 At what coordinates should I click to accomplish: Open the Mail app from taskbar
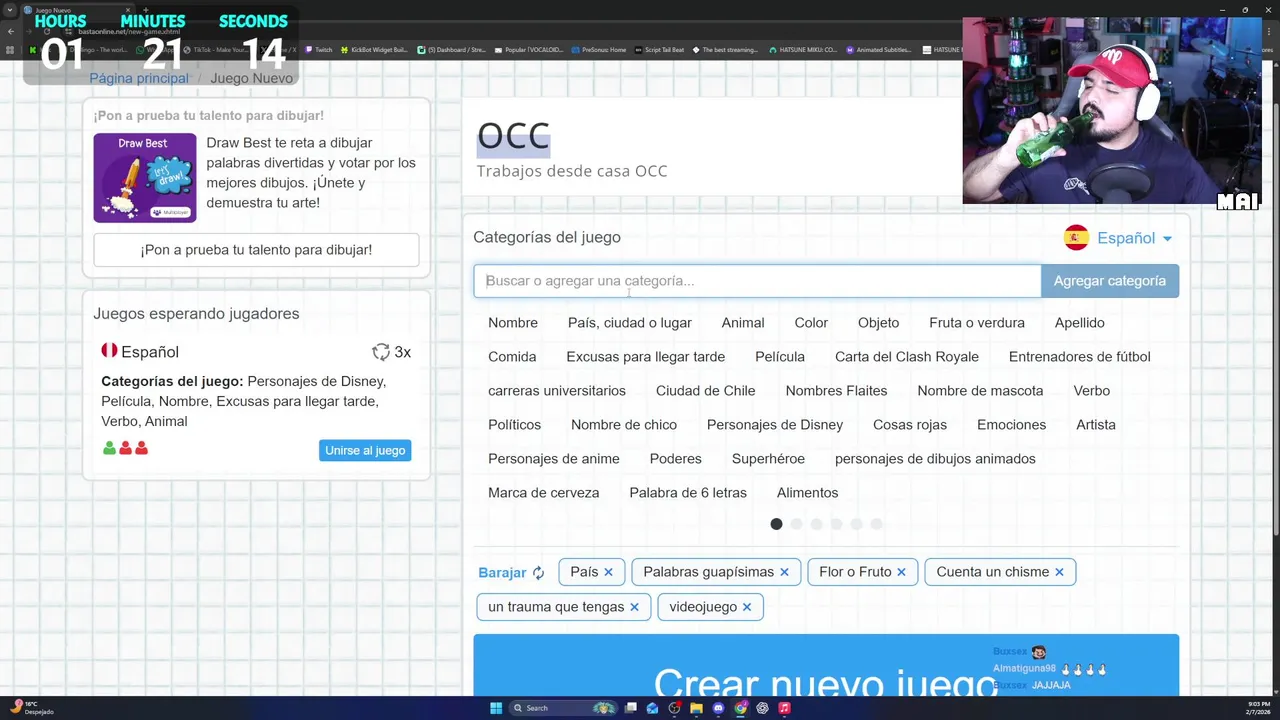[x=652, y=708]
